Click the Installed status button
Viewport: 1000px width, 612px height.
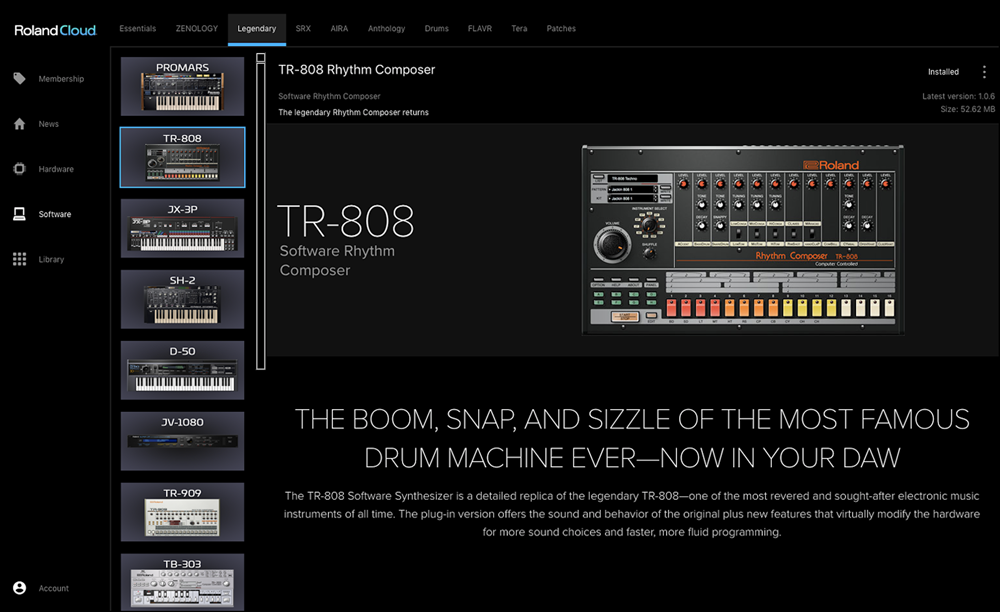(943, 72)
